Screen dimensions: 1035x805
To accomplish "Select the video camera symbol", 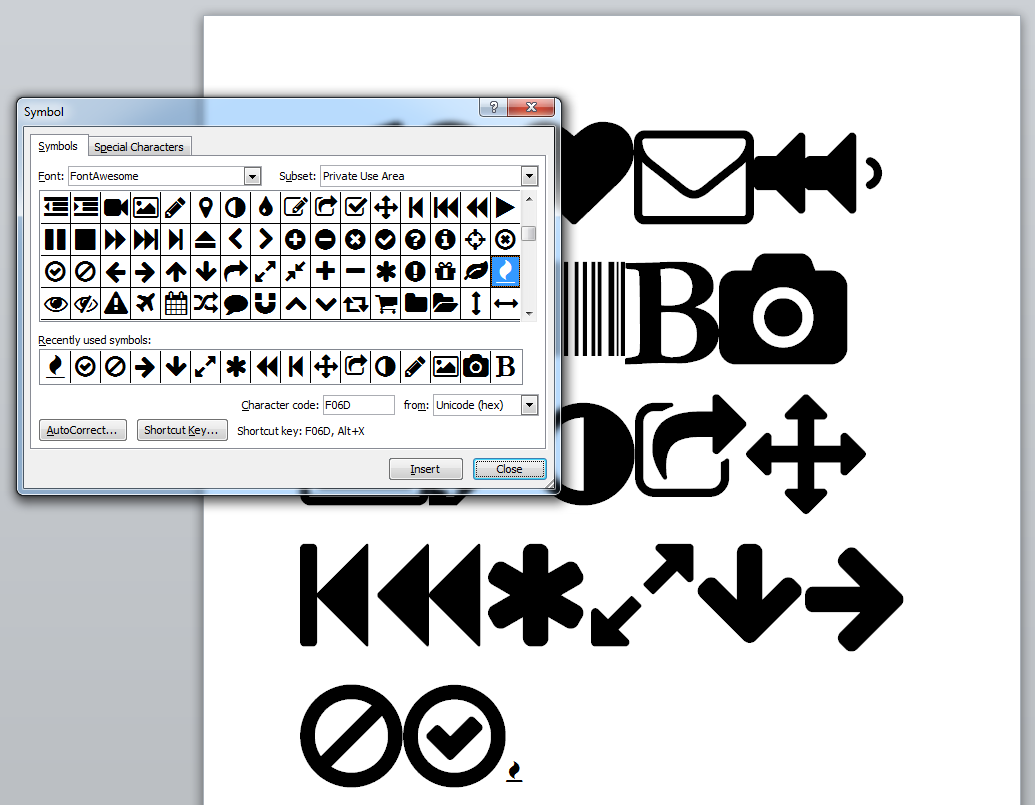I will [x=115, y=207].
